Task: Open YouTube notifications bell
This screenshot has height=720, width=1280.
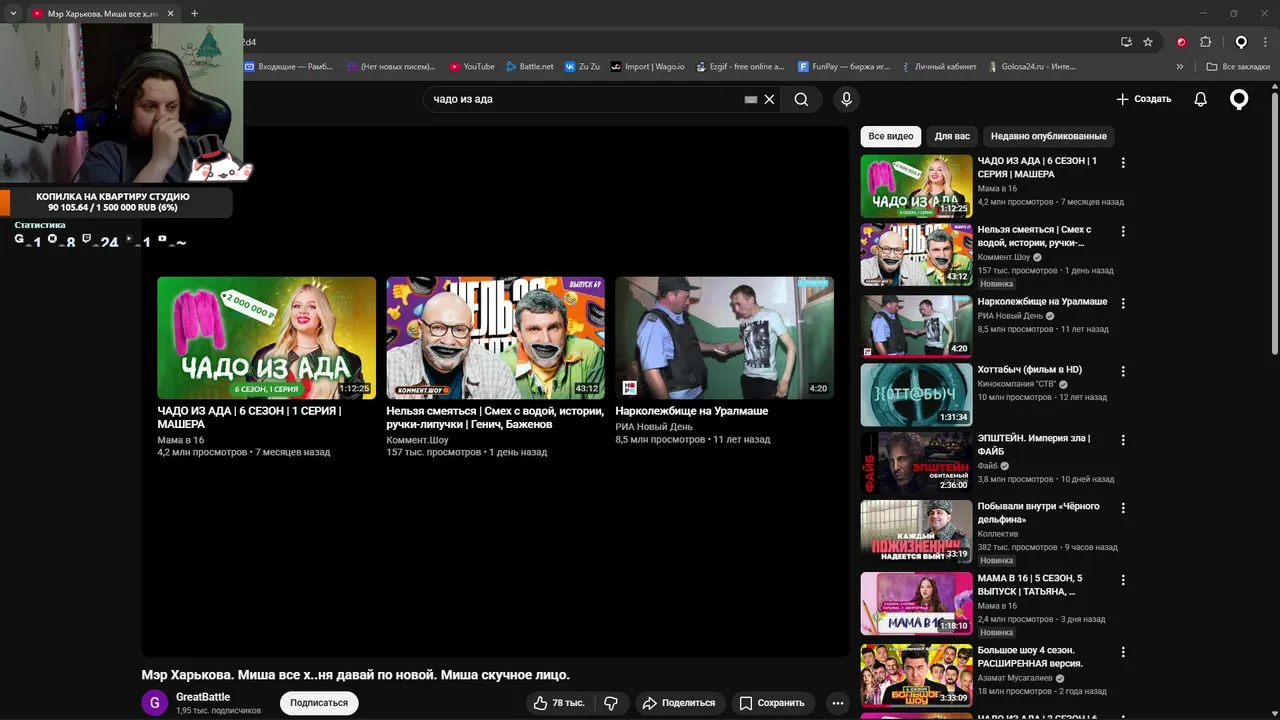Action: point(1200,99)
